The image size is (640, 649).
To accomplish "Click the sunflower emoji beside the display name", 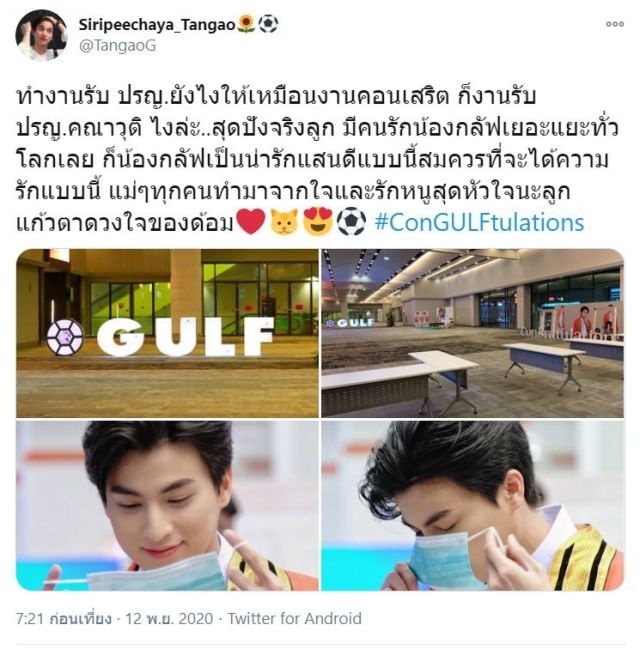I will [247, 24].
